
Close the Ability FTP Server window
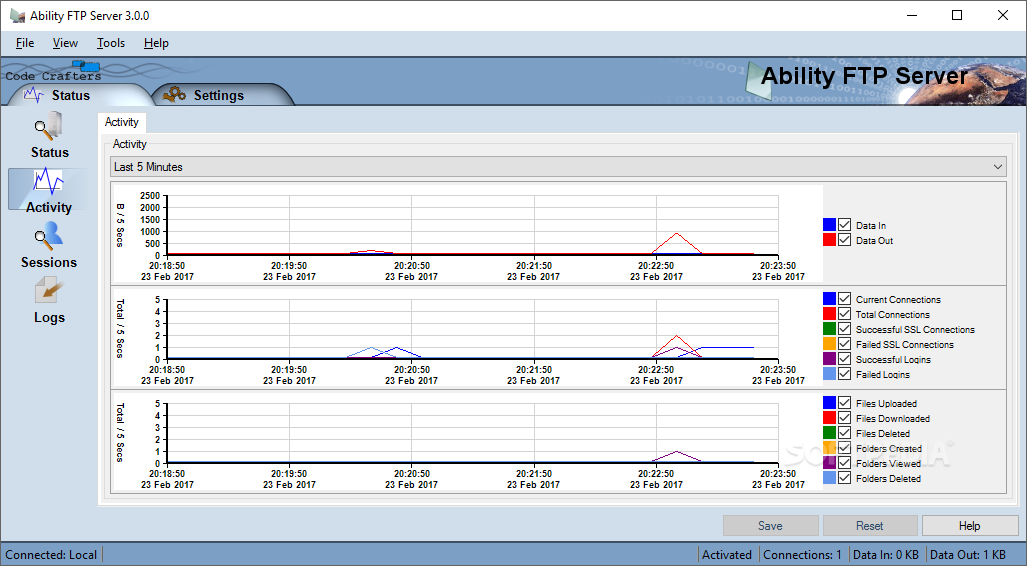coord(1003,15)
